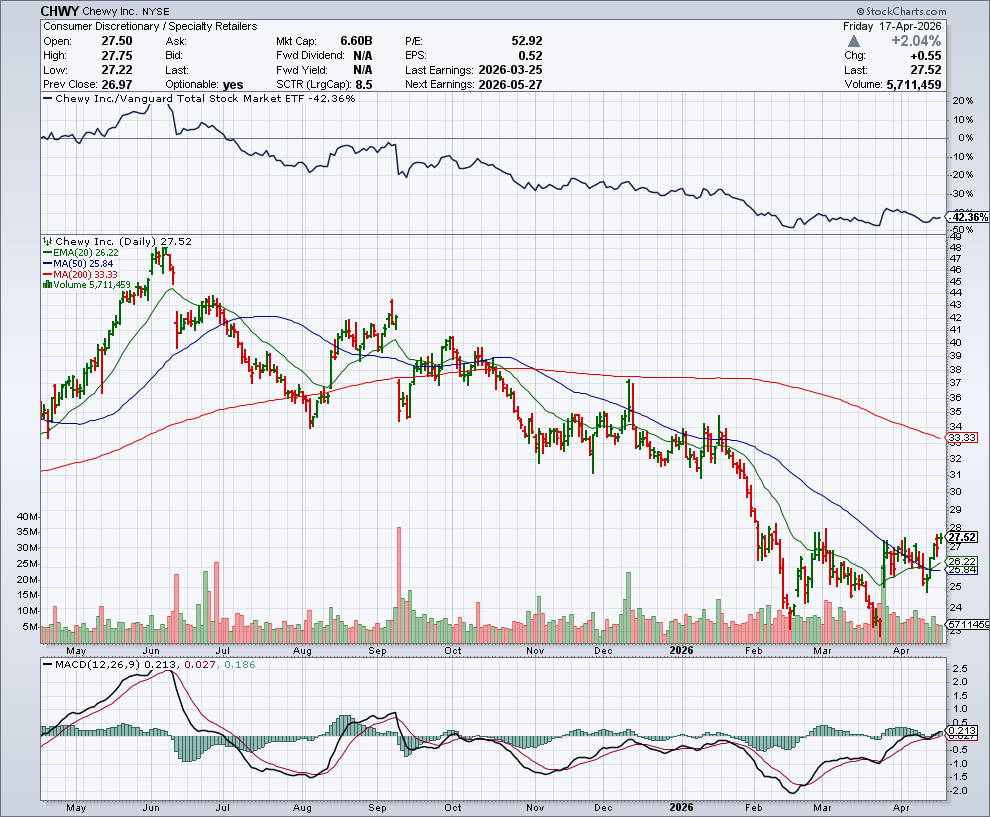Click the Chewy Inc./Vanguard Total Stock Market ETF legend
The height and width of the screenshot is (817, 990).
(205, 98)
